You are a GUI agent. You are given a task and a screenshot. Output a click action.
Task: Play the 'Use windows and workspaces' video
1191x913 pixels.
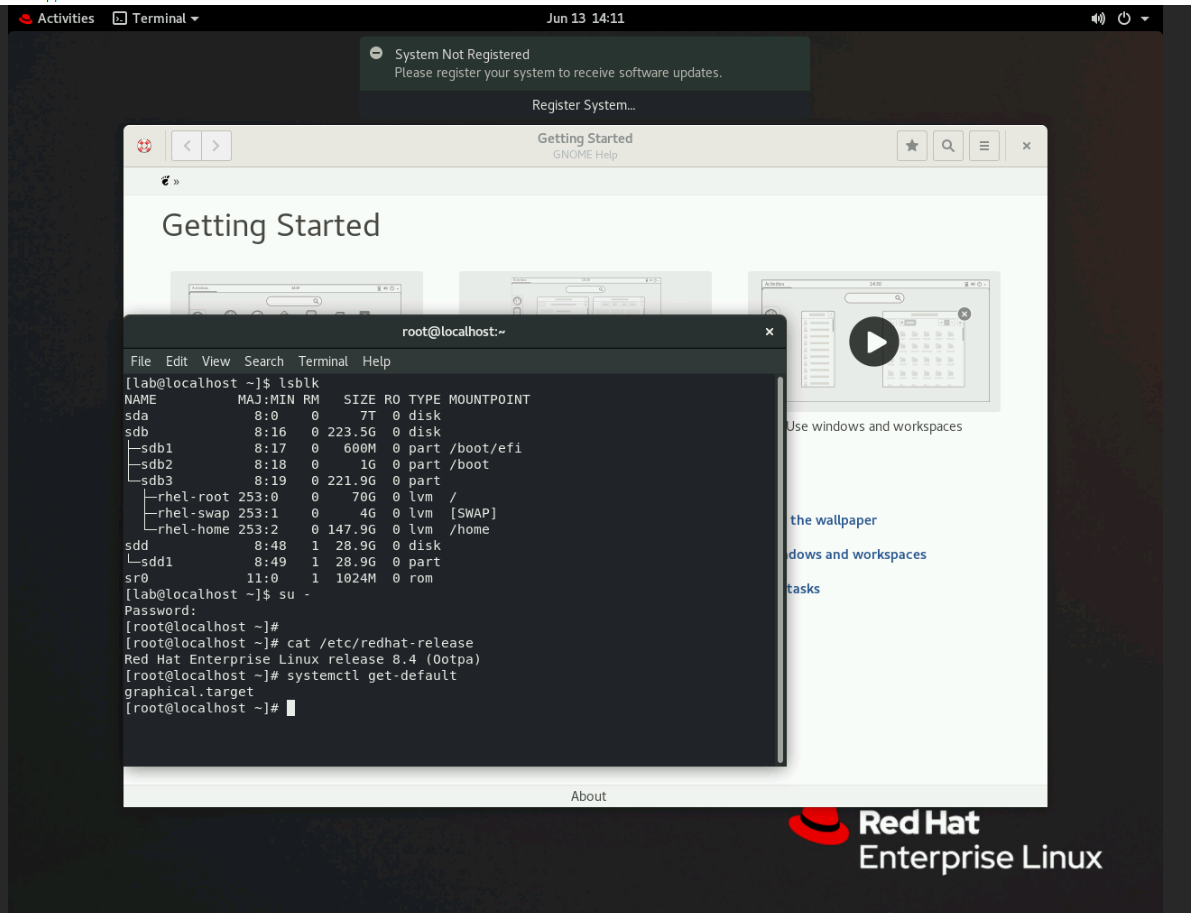[874, 341]
